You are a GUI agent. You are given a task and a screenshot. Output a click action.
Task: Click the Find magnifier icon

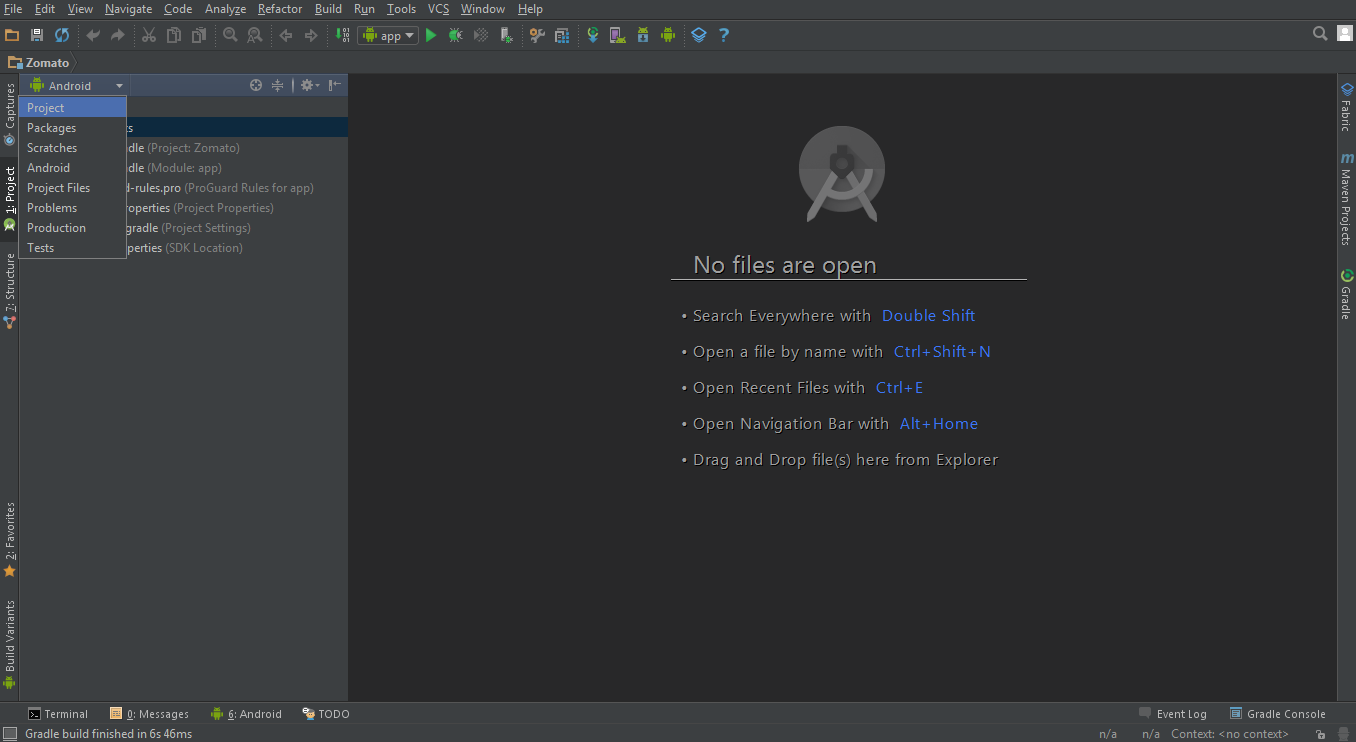point(230,35)
